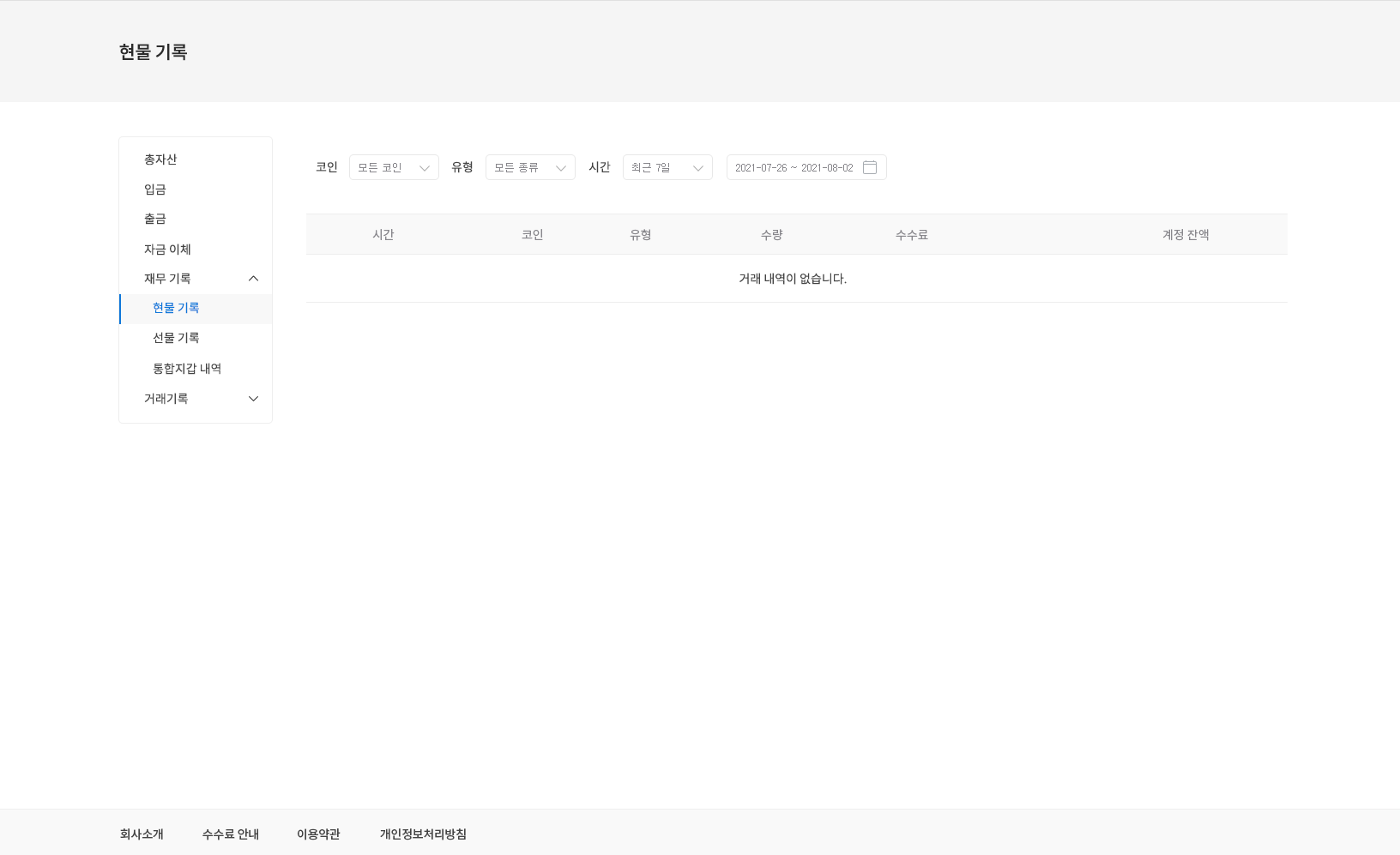The height and width of the screenshot is (855, 1400).
Task: Select 자금 이체 in the sidebar
Action: coord(167,249)
